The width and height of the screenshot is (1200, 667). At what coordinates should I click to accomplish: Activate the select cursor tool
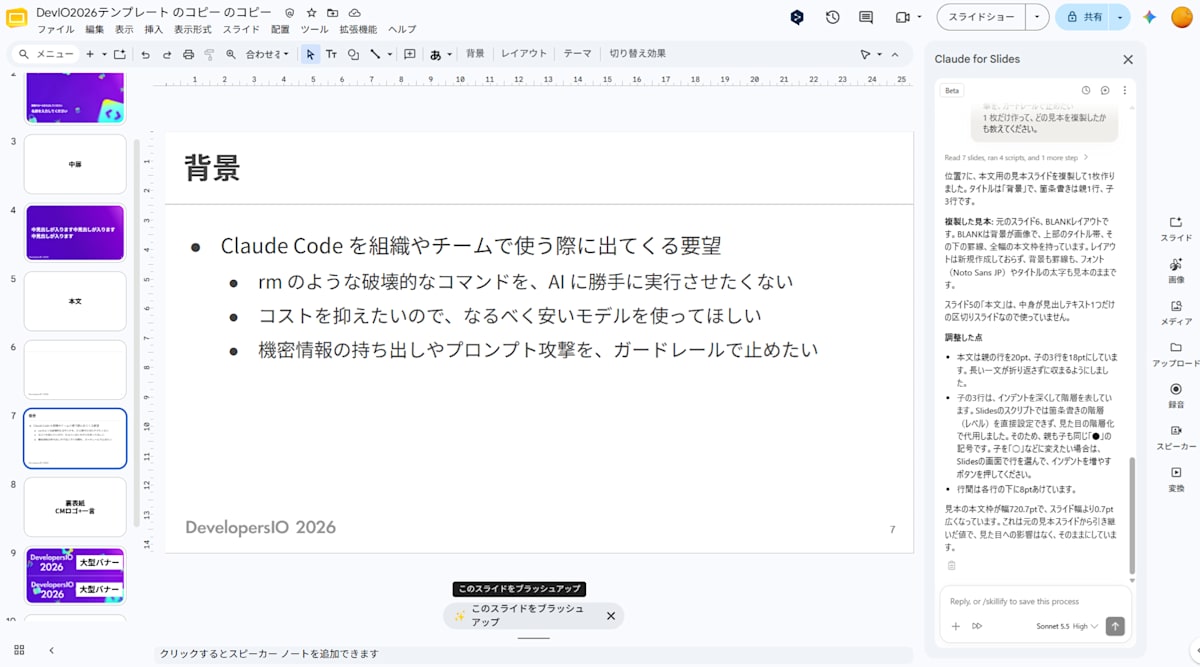click(x=310, y=54)
